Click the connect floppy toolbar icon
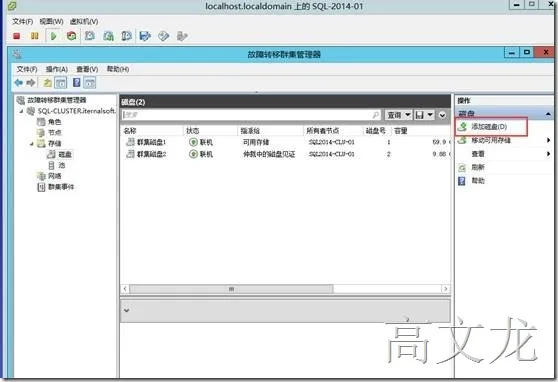The height and width of the screenshot is (382, 558). (x=145, y=36)
